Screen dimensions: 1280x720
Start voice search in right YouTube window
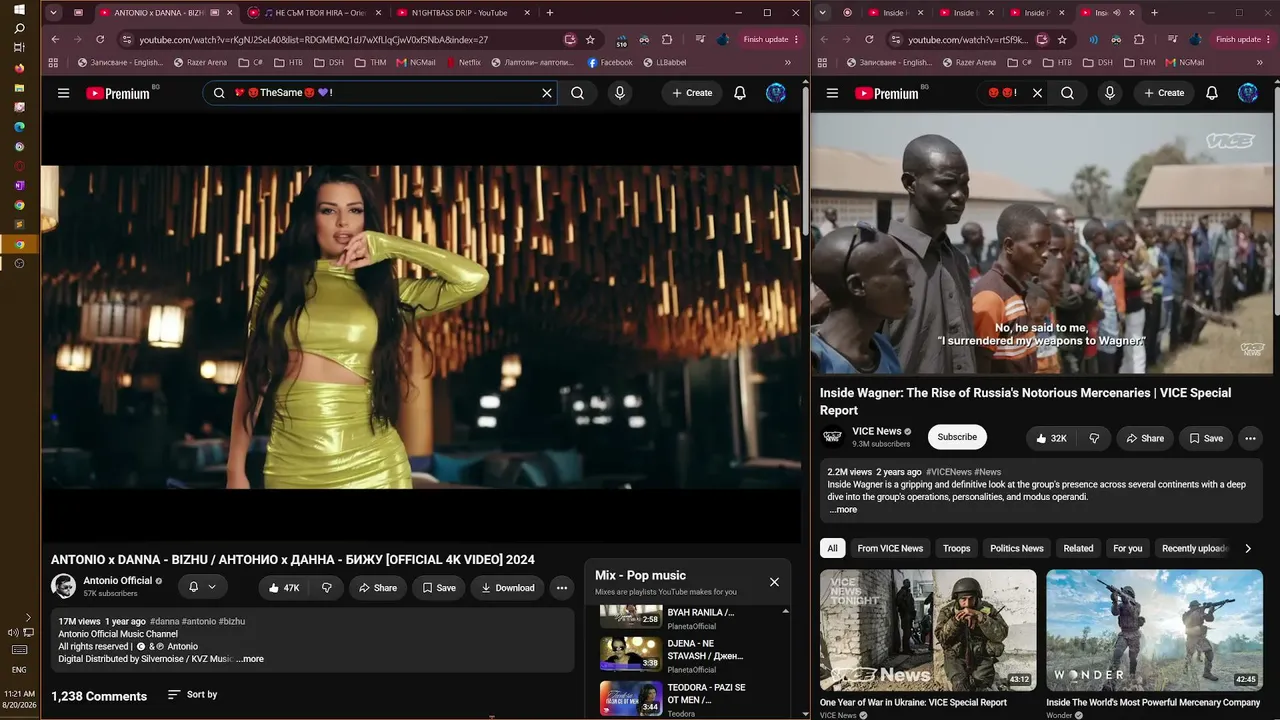[x=1109, y=93]
